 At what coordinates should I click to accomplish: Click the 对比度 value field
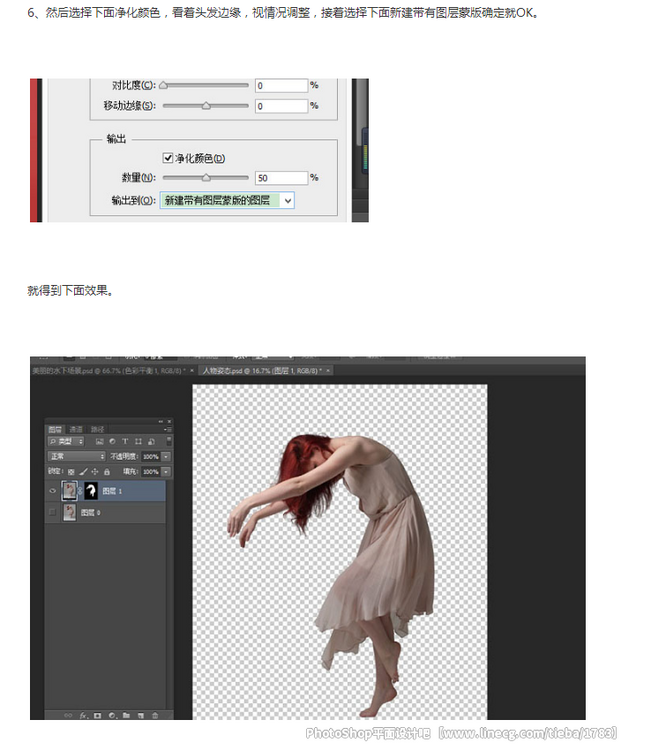click(281, 86)
